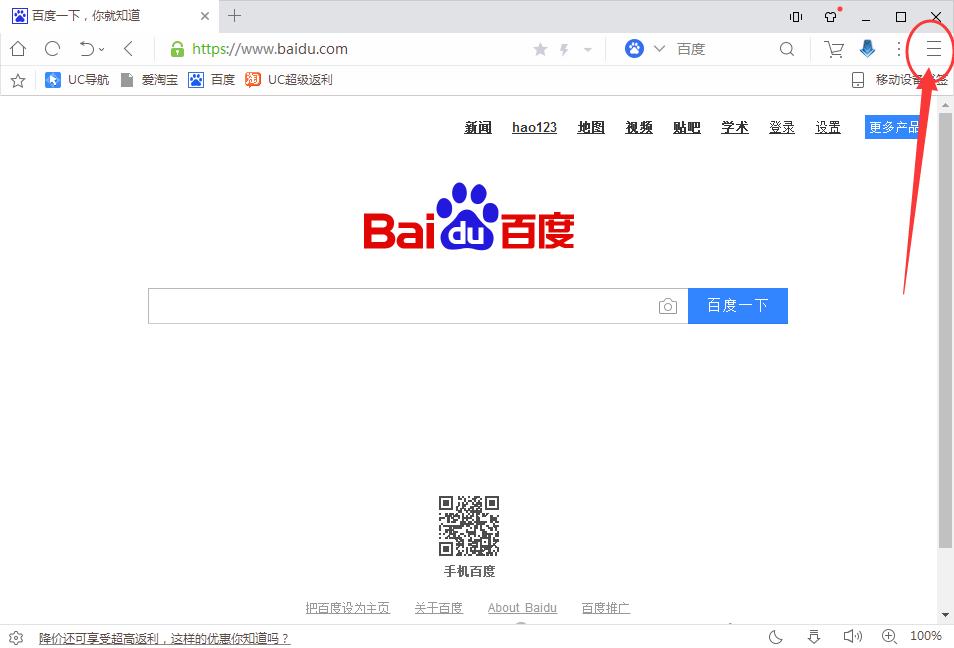Click the zoom magnifier plus icon
The height and width of the screenshot is (648, 954).
pos(890,636)
